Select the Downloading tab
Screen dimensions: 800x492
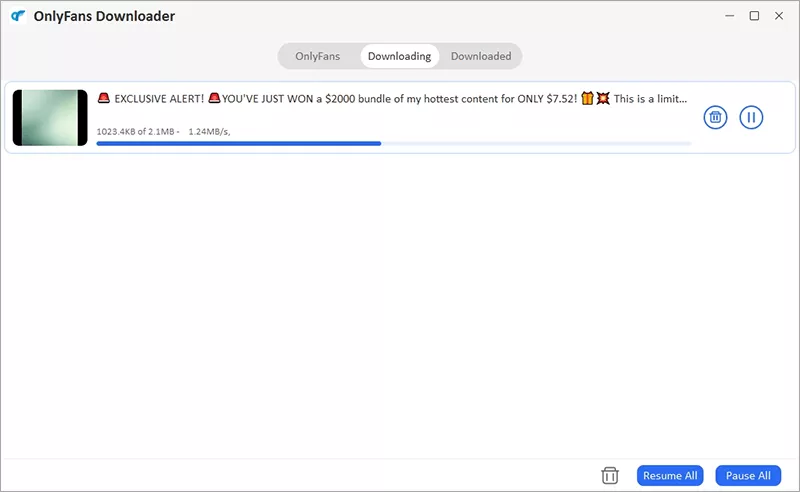(399, 56)
